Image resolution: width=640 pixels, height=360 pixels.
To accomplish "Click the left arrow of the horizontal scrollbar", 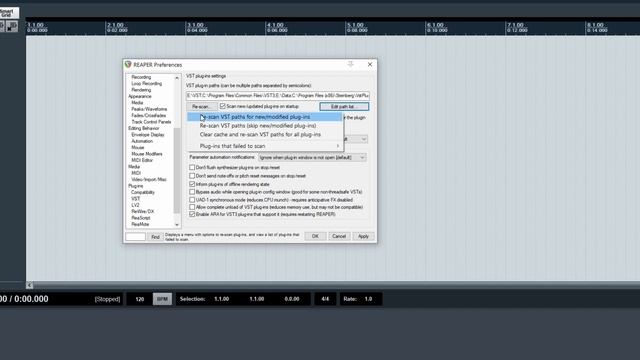I will (29, 285).
